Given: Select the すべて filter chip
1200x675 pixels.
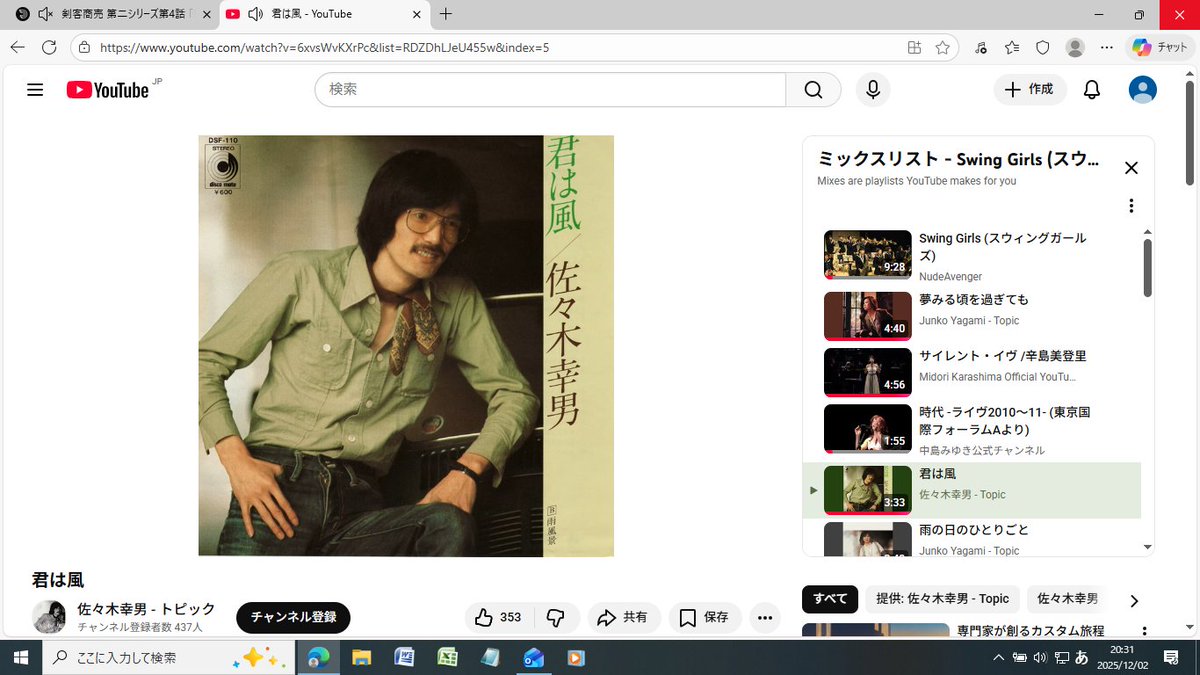Looking at the screenshot, I should tap(830, 599).
